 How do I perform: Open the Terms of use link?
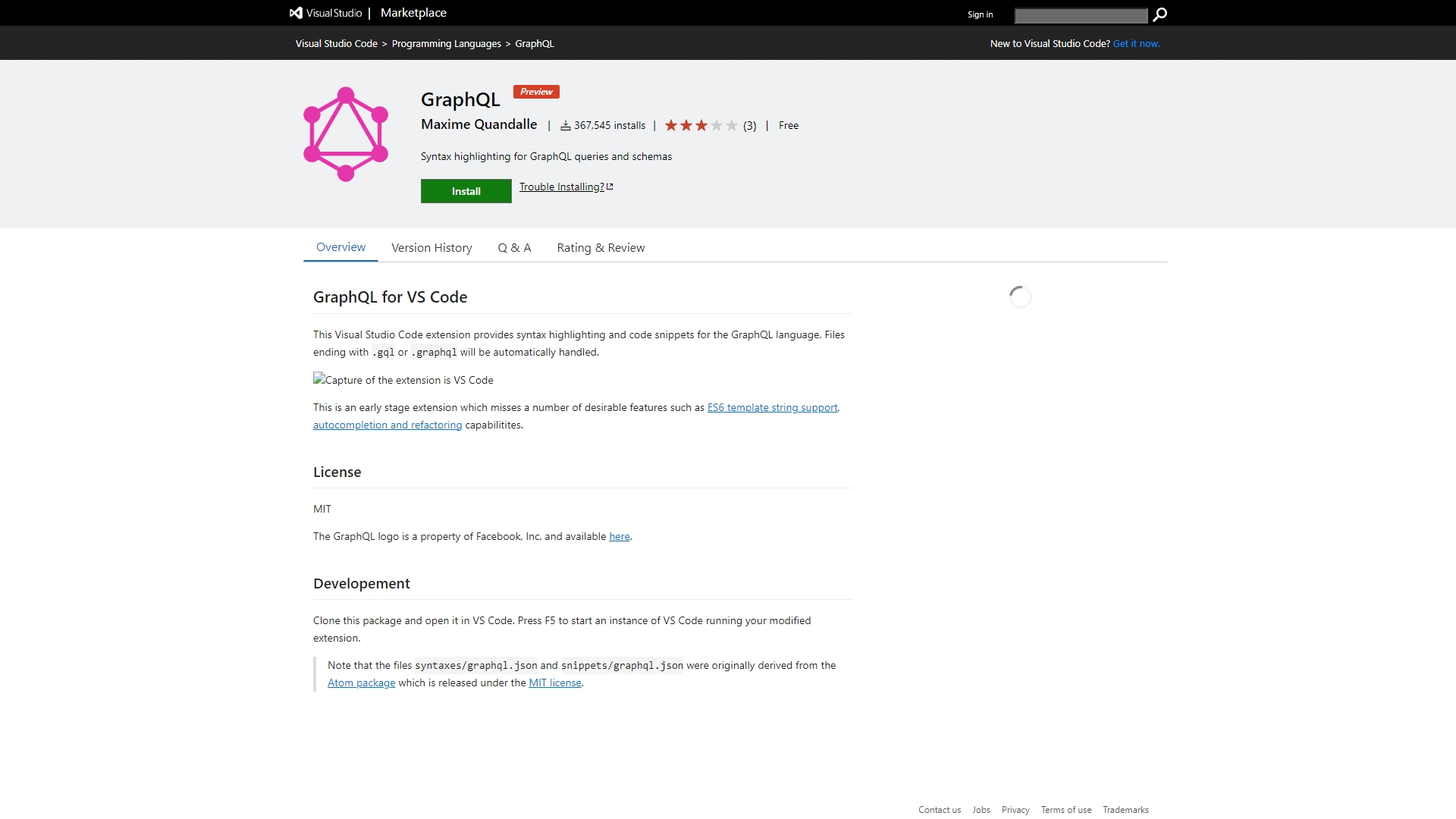(1066, 810)
